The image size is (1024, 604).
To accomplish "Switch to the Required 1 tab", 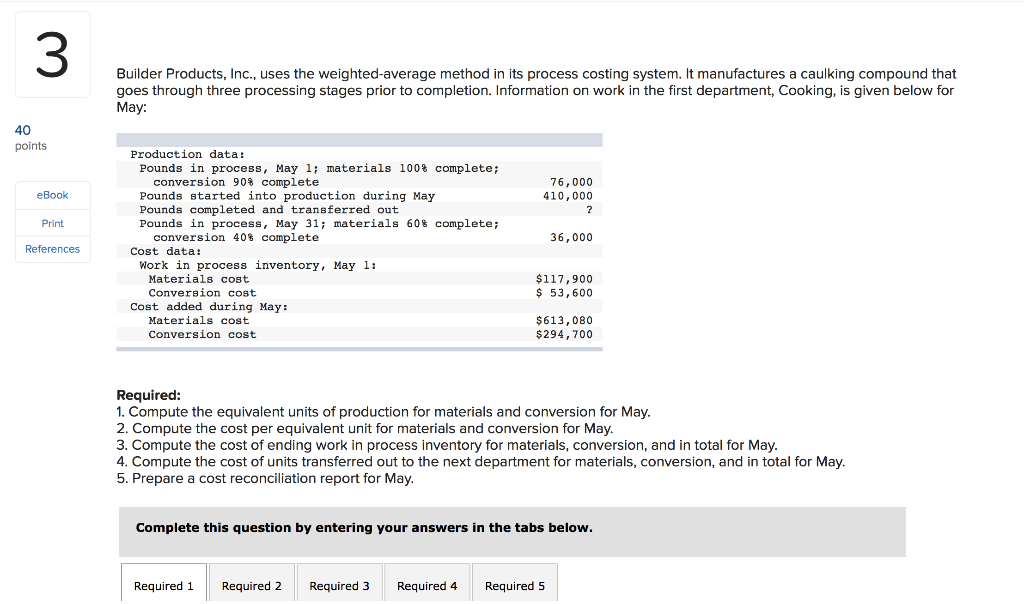I will 163,585.
